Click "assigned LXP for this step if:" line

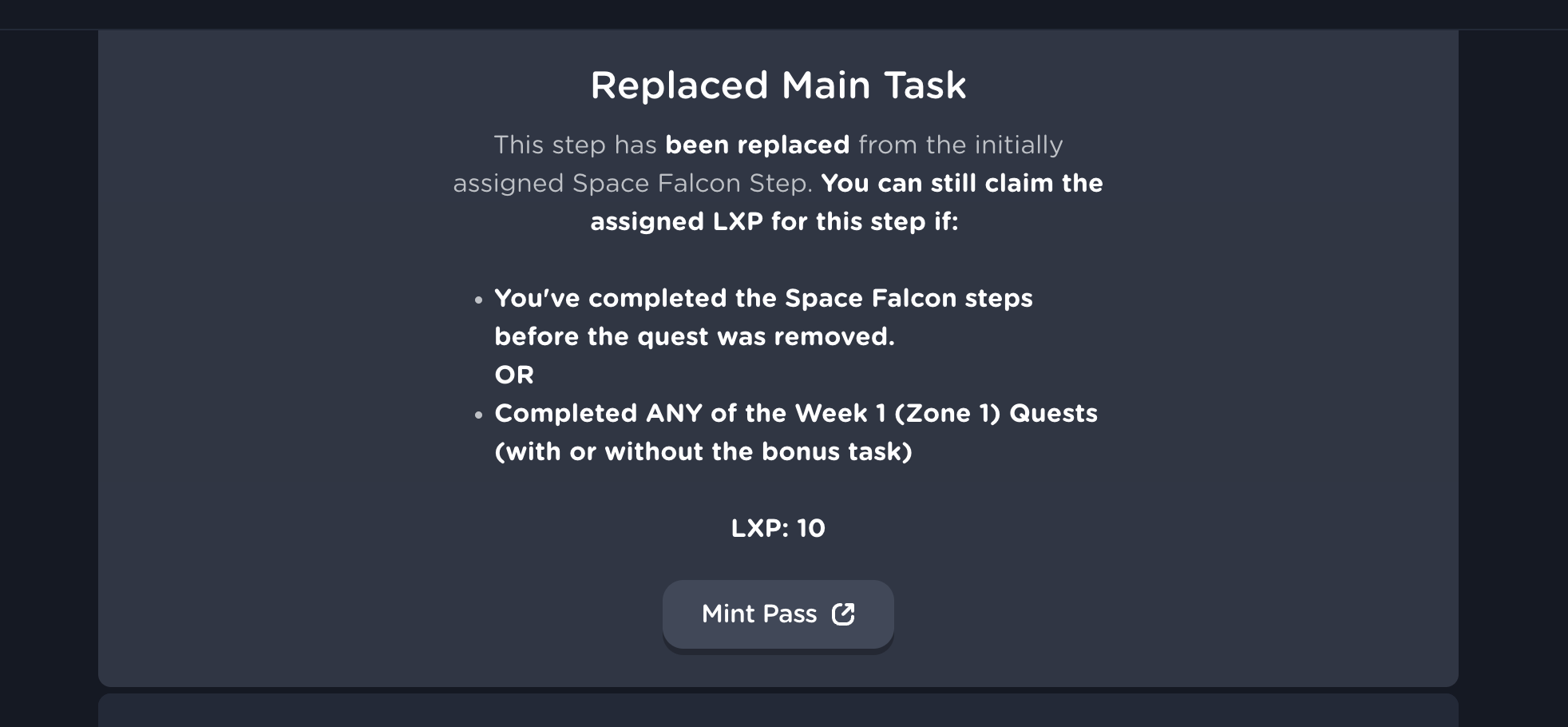[774, 221]
